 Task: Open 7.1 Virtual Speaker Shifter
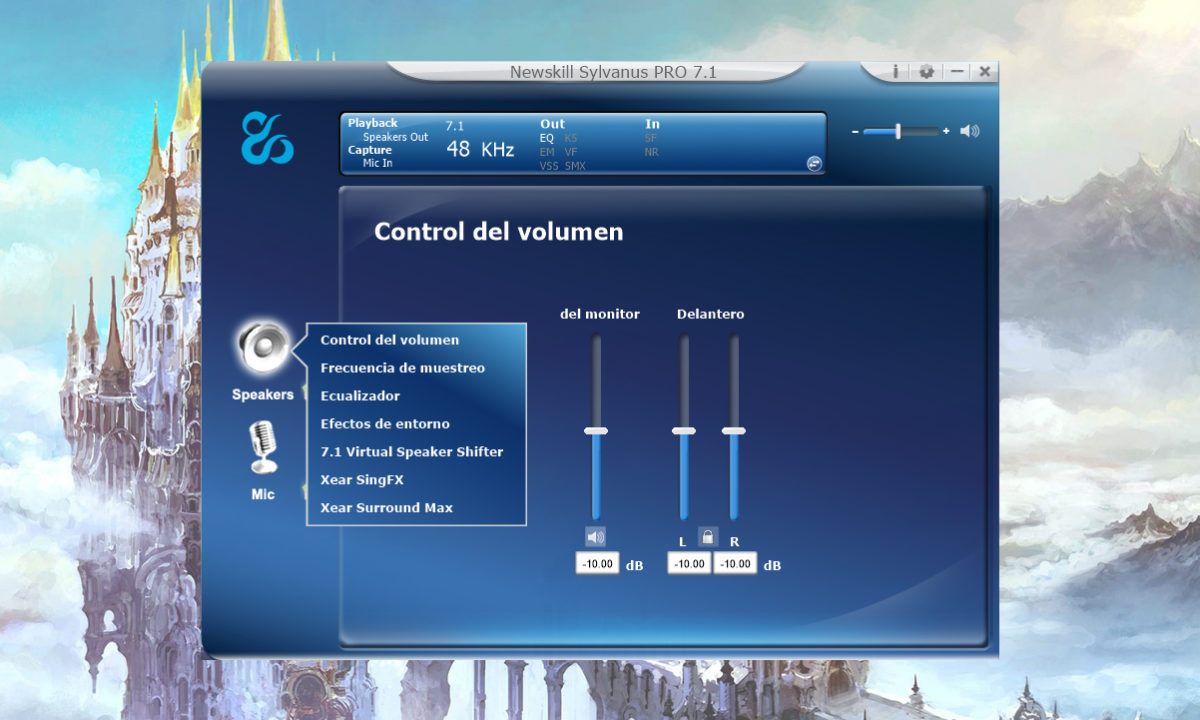click(411, 452)
